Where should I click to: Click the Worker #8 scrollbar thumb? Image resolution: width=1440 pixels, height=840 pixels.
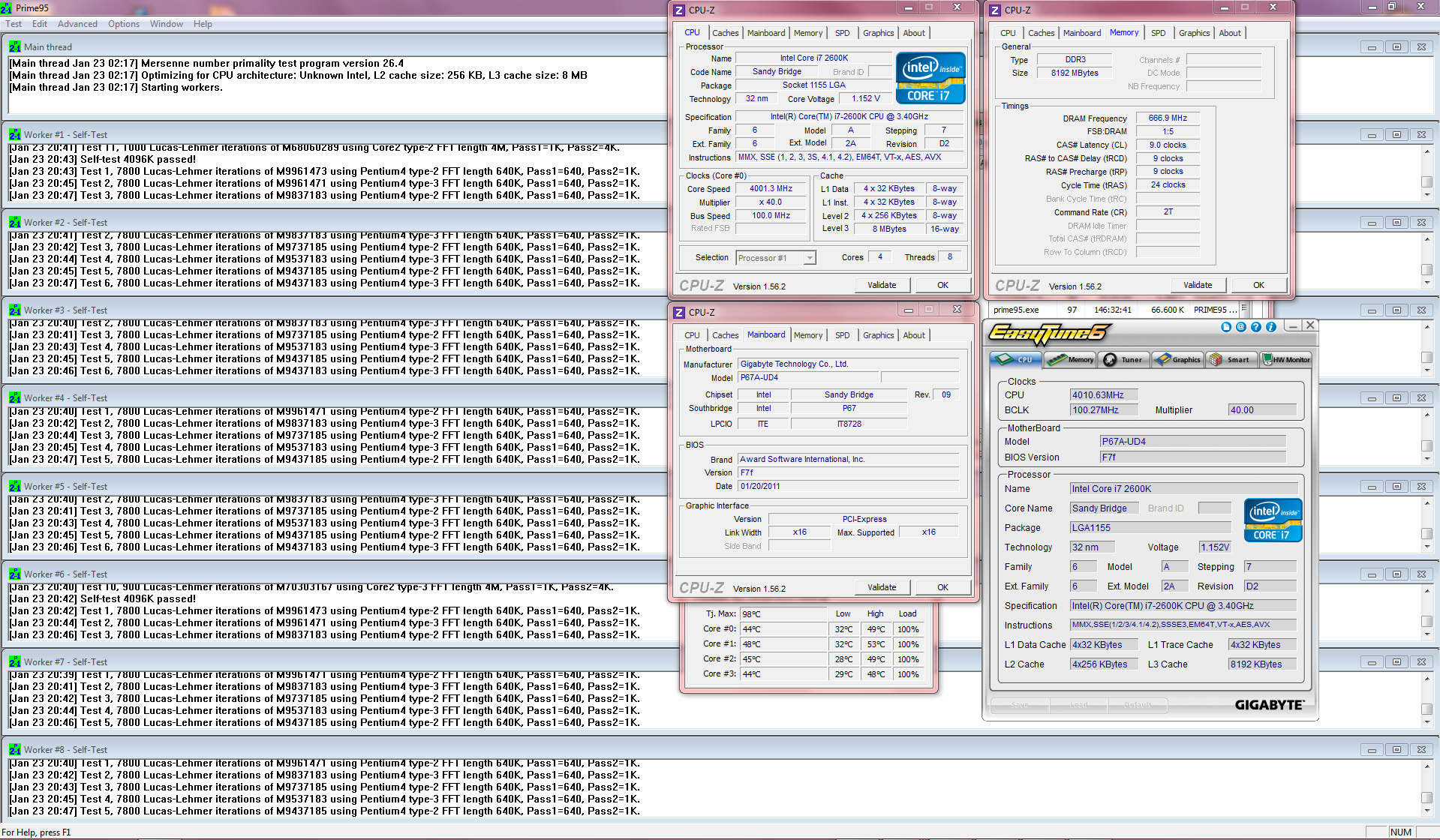click(1426, 798)
